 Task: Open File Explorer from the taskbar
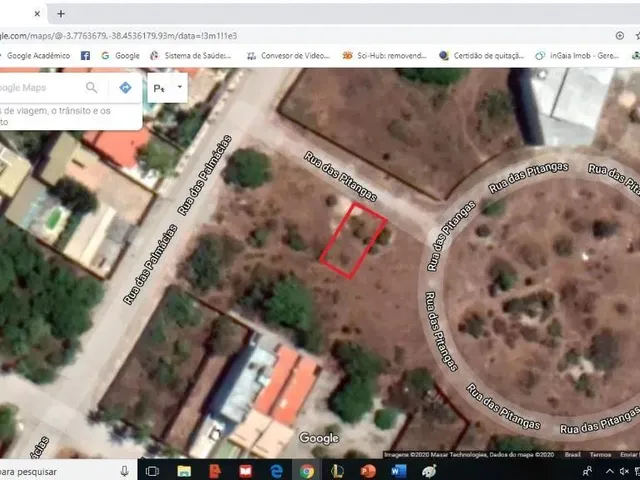(184, 471)
